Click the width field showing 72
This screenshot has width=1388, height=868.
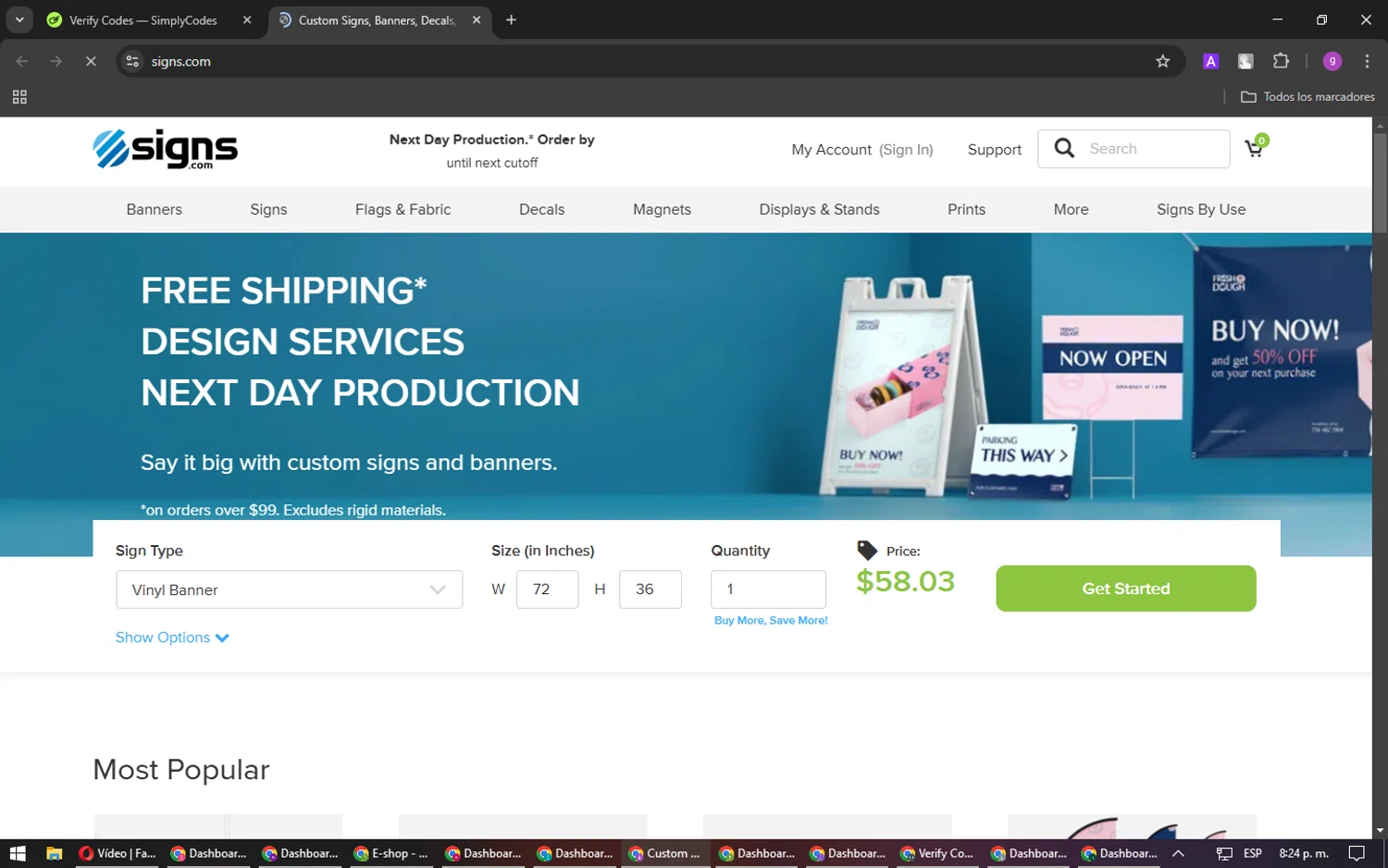pos(547,589)
